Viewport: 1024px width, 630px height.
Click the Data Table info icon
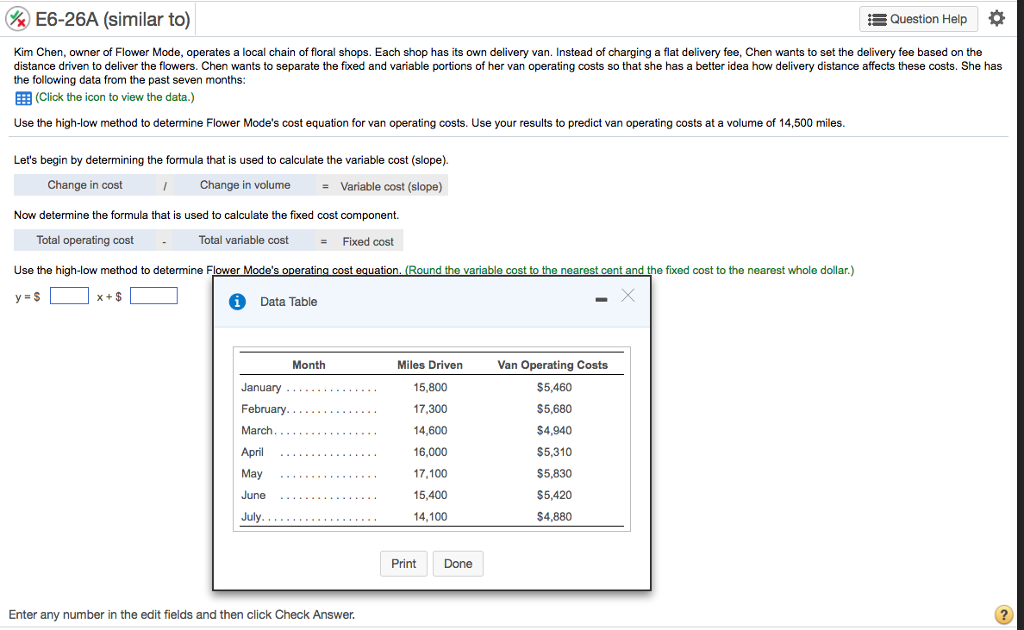click(237, 302)
